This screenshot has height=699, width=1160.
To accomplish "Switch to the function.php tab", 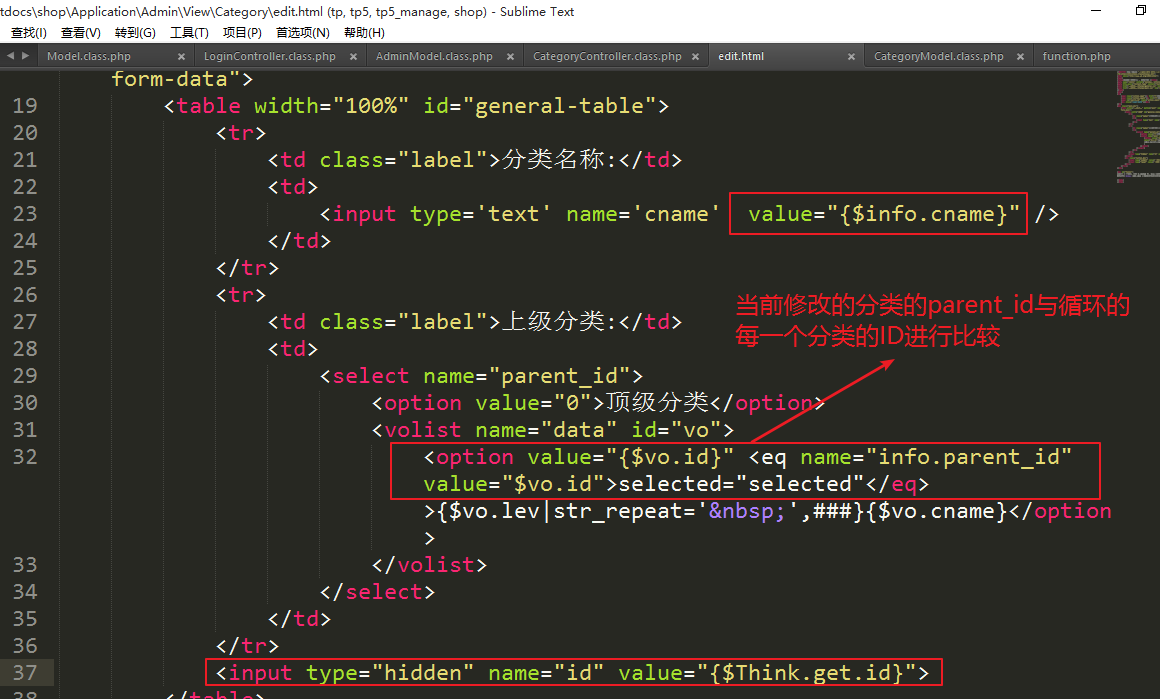I will click(1076, 57).
